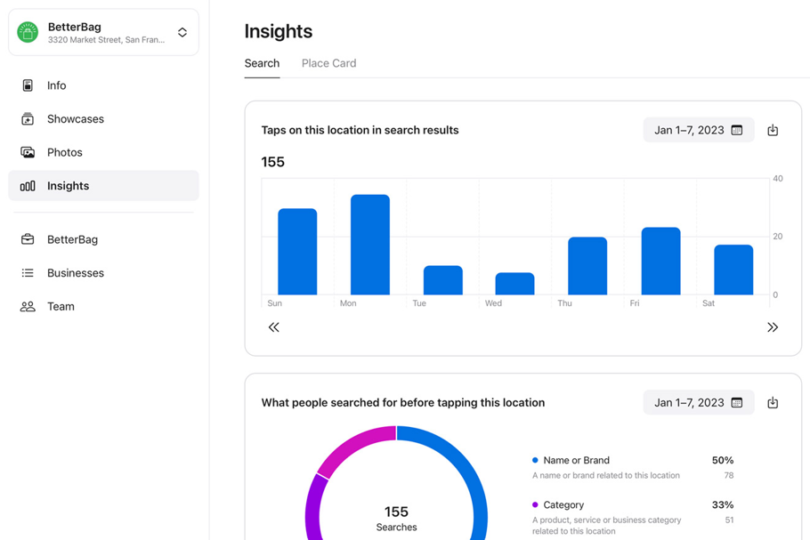
Task: Download the taps in search results chart
Action: [772, 130]
